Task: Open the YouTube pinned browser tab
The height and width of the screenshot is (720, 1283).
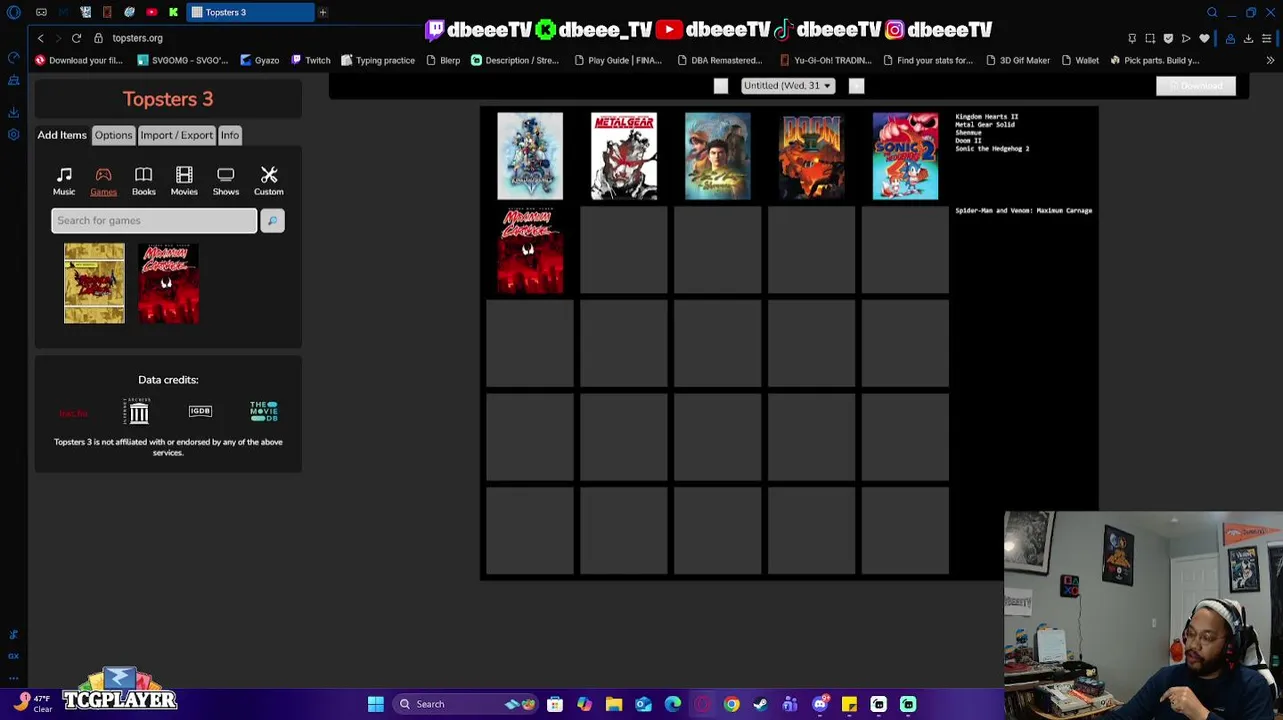Action: (151, 12)
